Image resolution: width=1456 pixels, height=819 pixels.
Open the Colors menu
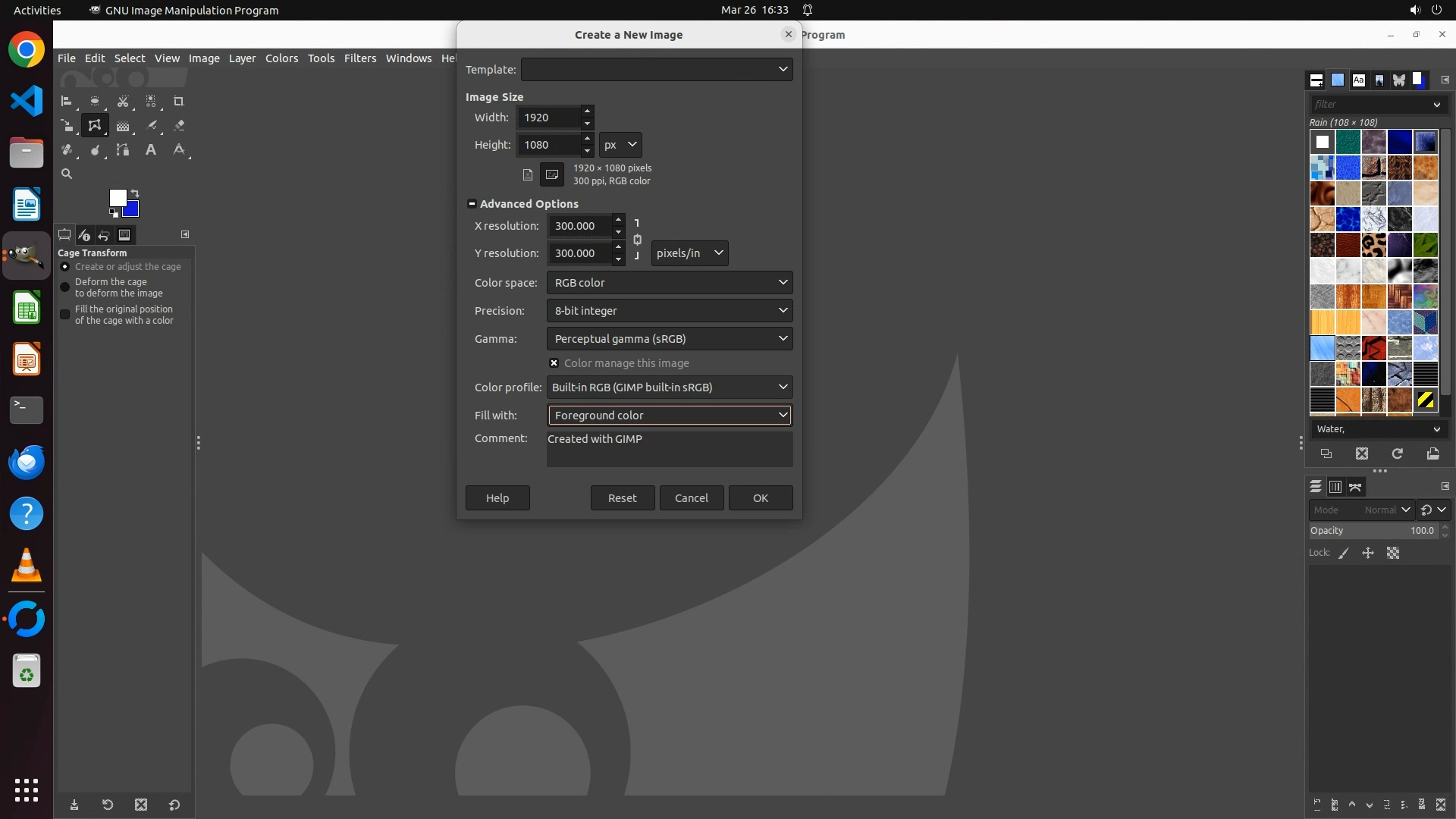(281, 58)
